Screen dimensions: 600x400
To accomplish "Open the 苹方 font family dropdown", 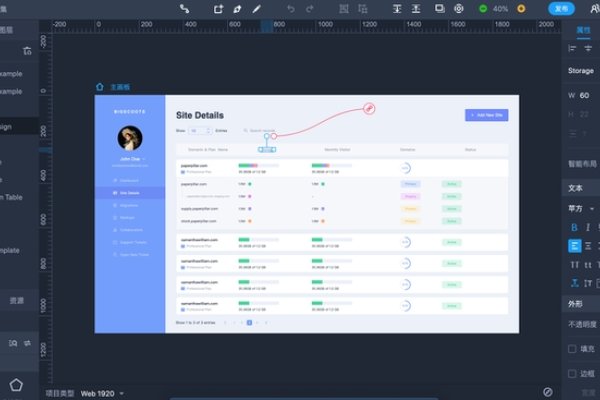I will tap(580, 209).
